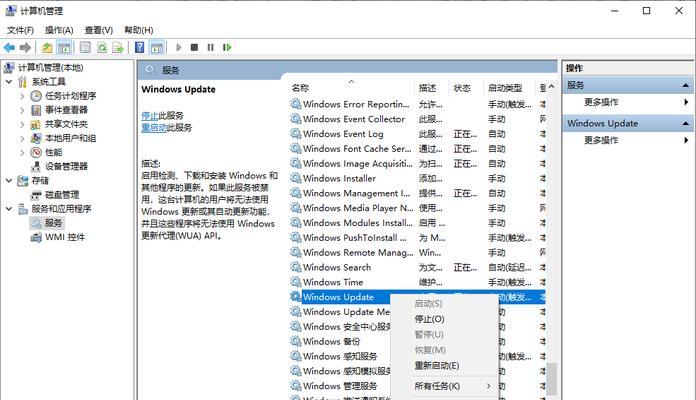Select the Windows Event Log service row
The image size is (696, 400).
[417, 134]
